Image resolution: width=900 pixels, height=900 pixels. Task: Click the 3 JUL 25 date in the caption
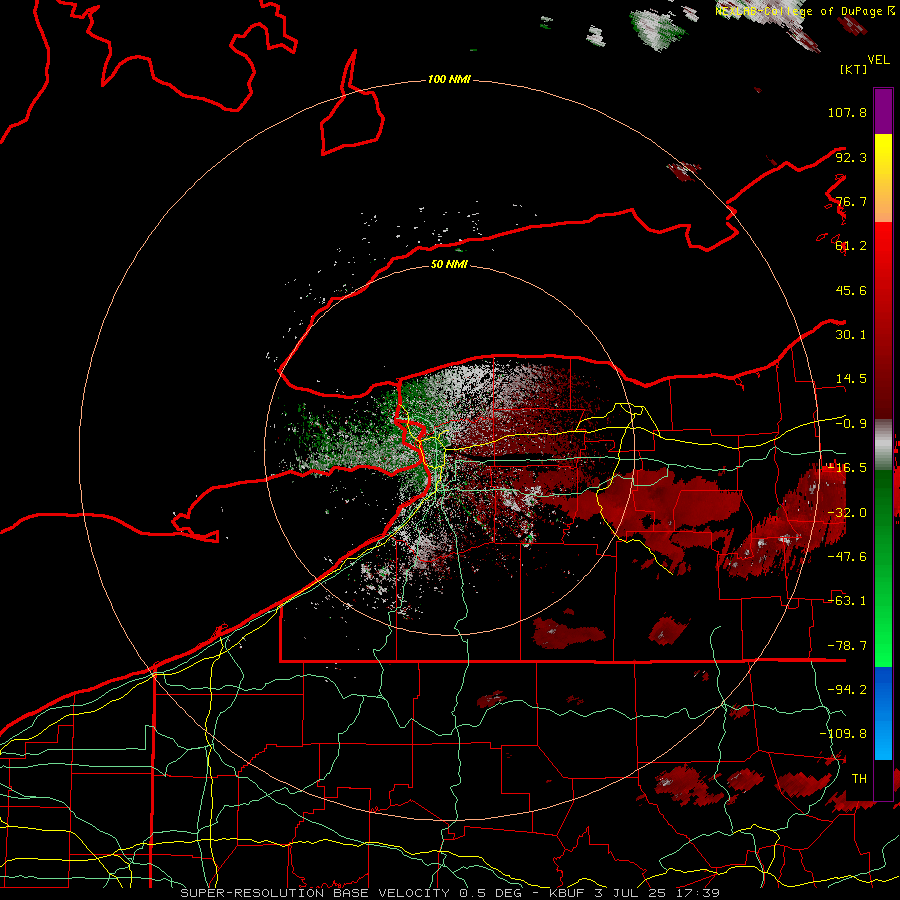pyautogui.click(x=630, y=893)
